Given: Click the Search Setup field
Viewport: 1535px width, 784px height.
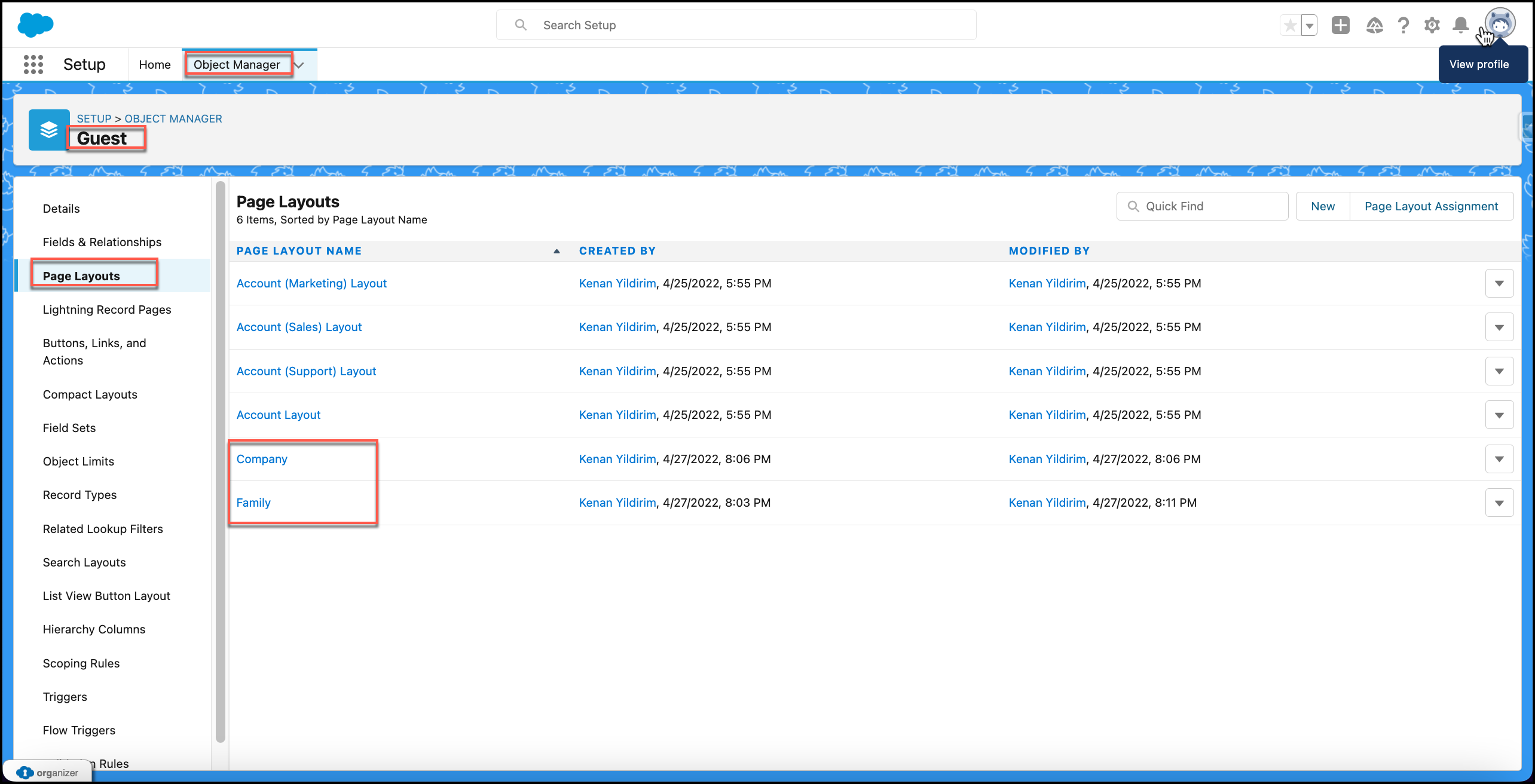Looking at the screenshot, I should coord(736,25).
